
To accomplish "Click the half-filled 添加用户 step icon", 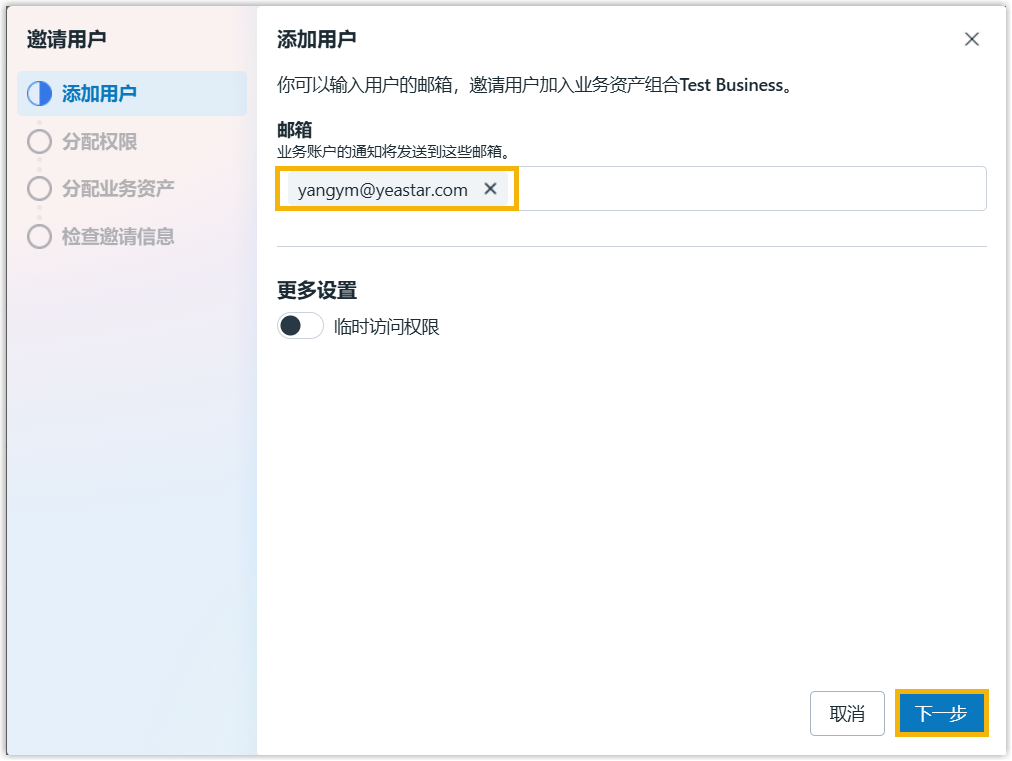I will click(39, 94).
